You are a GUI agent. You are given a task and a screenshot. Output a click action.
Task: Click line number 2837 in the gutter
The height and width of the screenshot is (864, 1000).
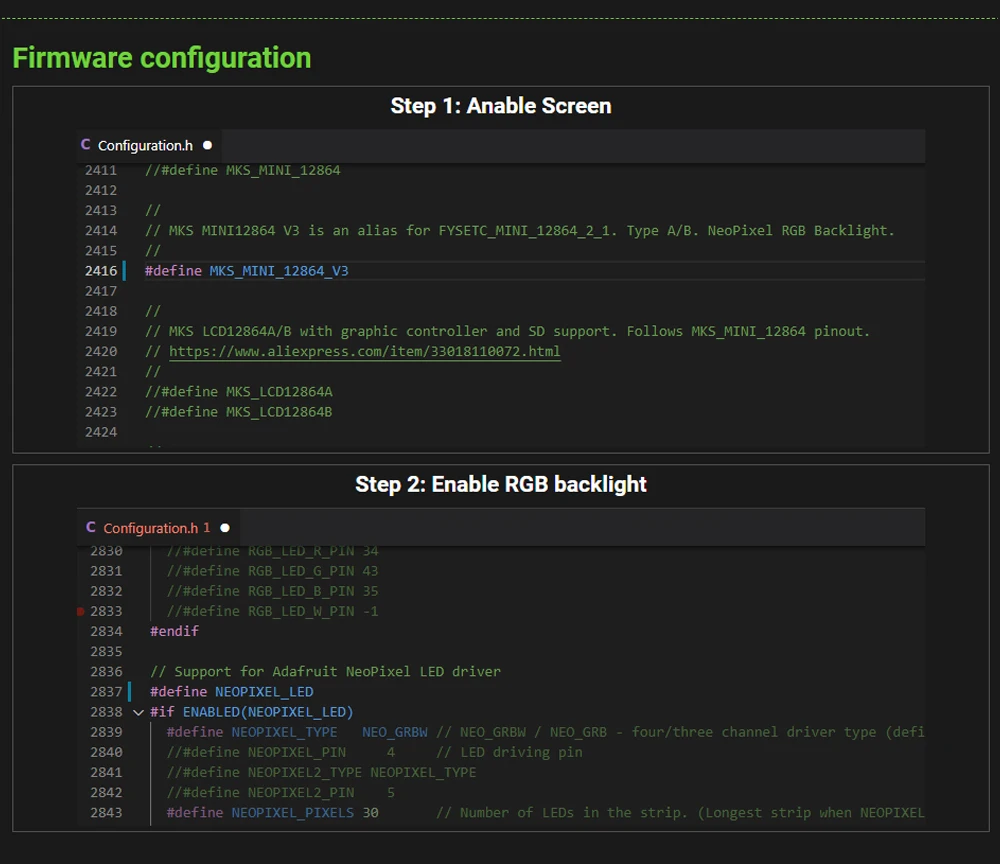[106, 692]
